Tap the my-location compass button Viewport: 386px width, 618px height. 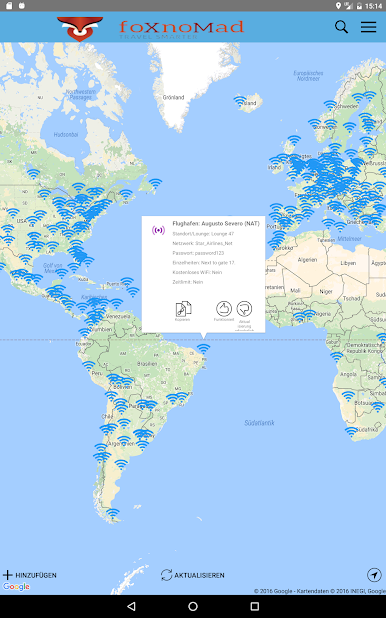point(374,575)
